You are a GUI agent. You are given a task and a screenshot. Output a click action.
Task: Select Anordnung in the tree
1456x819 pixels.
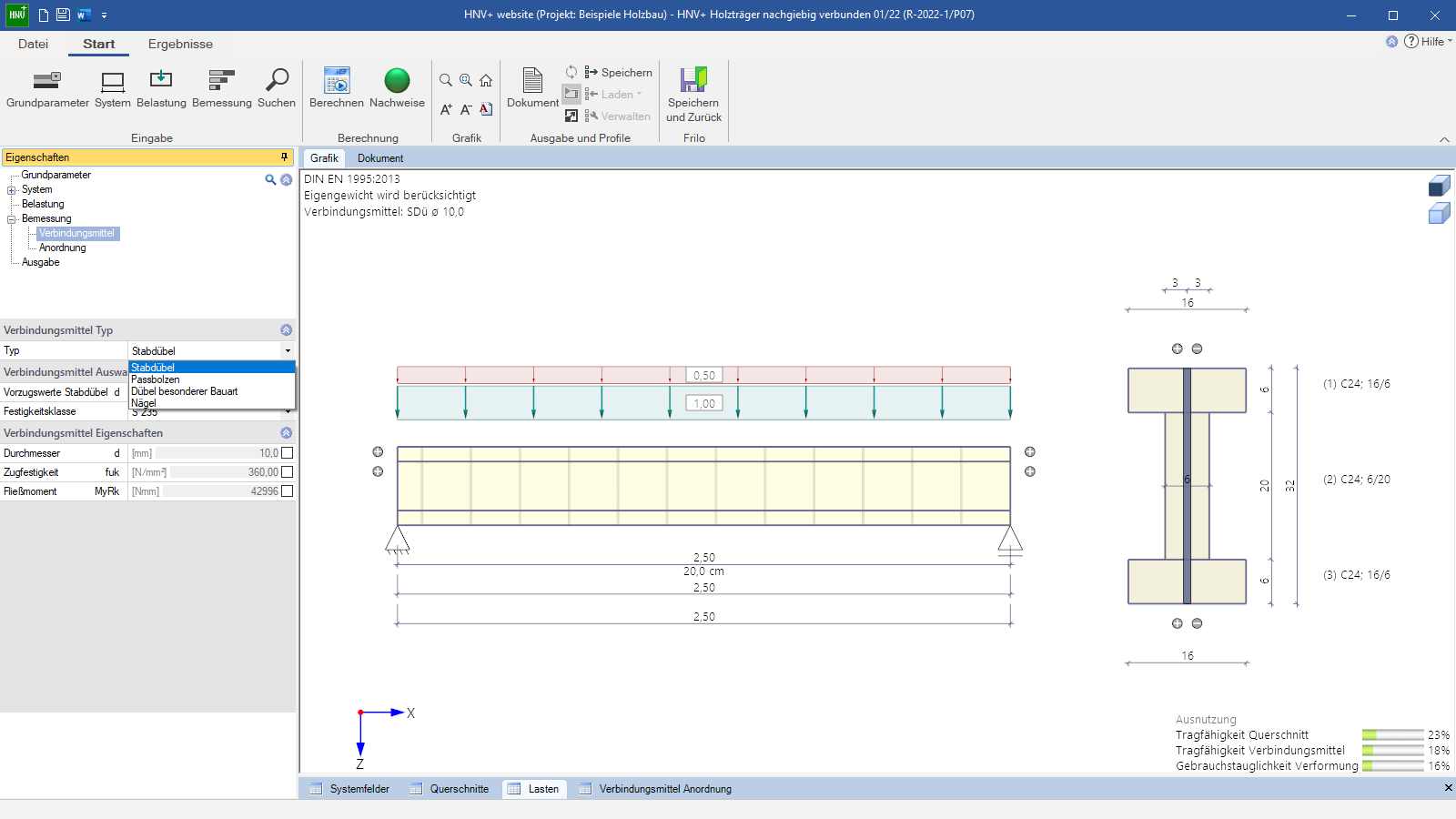pyautogui.click(x=63, y=248)
